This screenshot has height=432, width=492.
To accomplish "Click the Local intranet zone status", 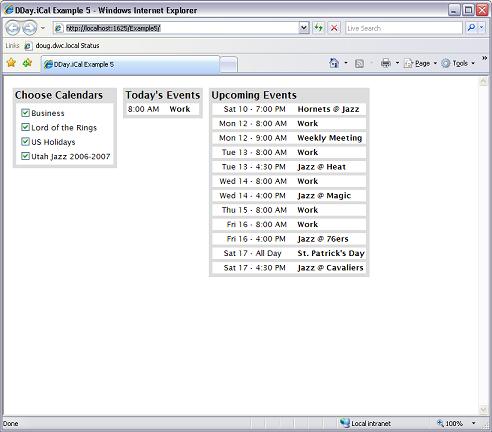I will click(x=365, y=423).
